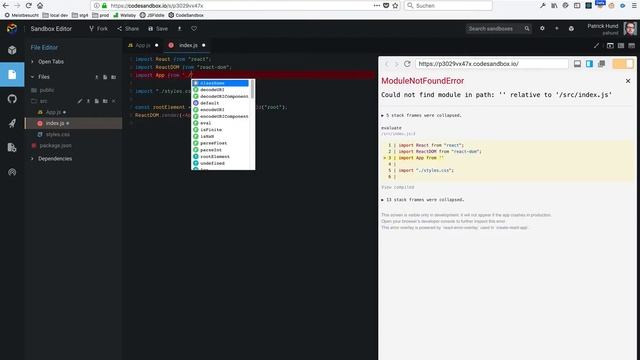Viewport: 640px width, 360px height.
Task: Select encodeURIComponent autocomplete suggestion
Action: (x=220, y=116)
